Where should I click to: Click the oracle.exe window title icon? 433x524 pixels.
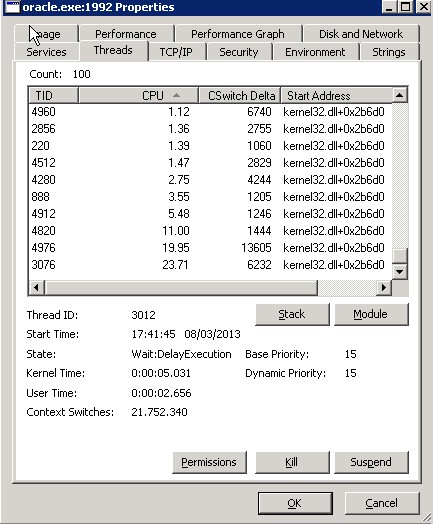tap(12, 7)
